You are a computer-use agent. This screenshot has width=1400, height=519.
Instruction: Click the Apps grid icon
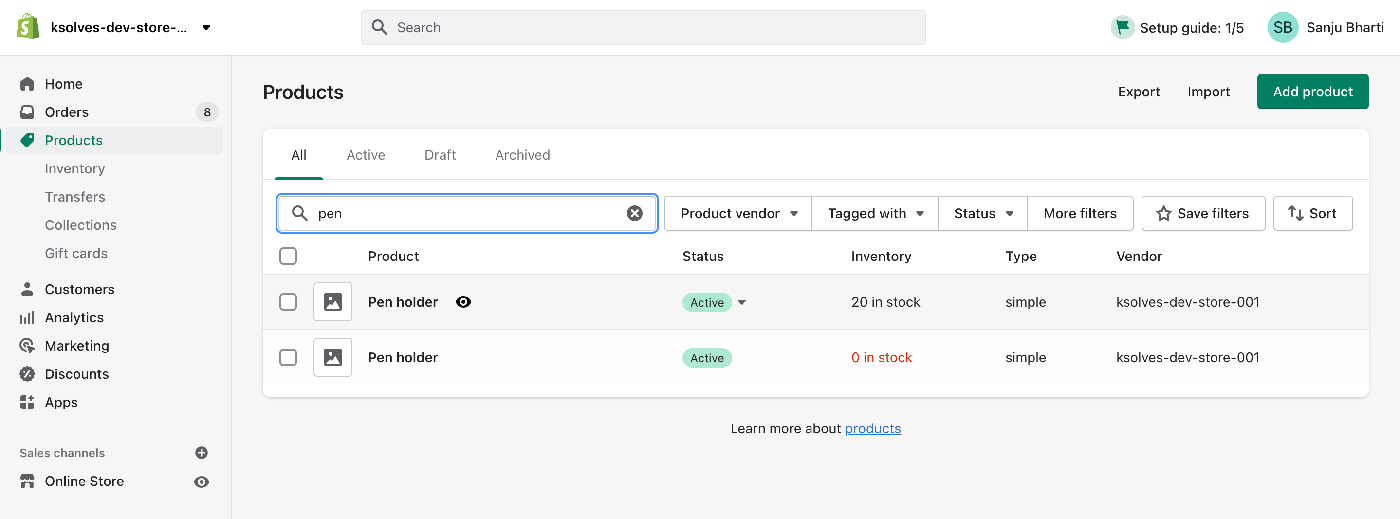point(27,402)
